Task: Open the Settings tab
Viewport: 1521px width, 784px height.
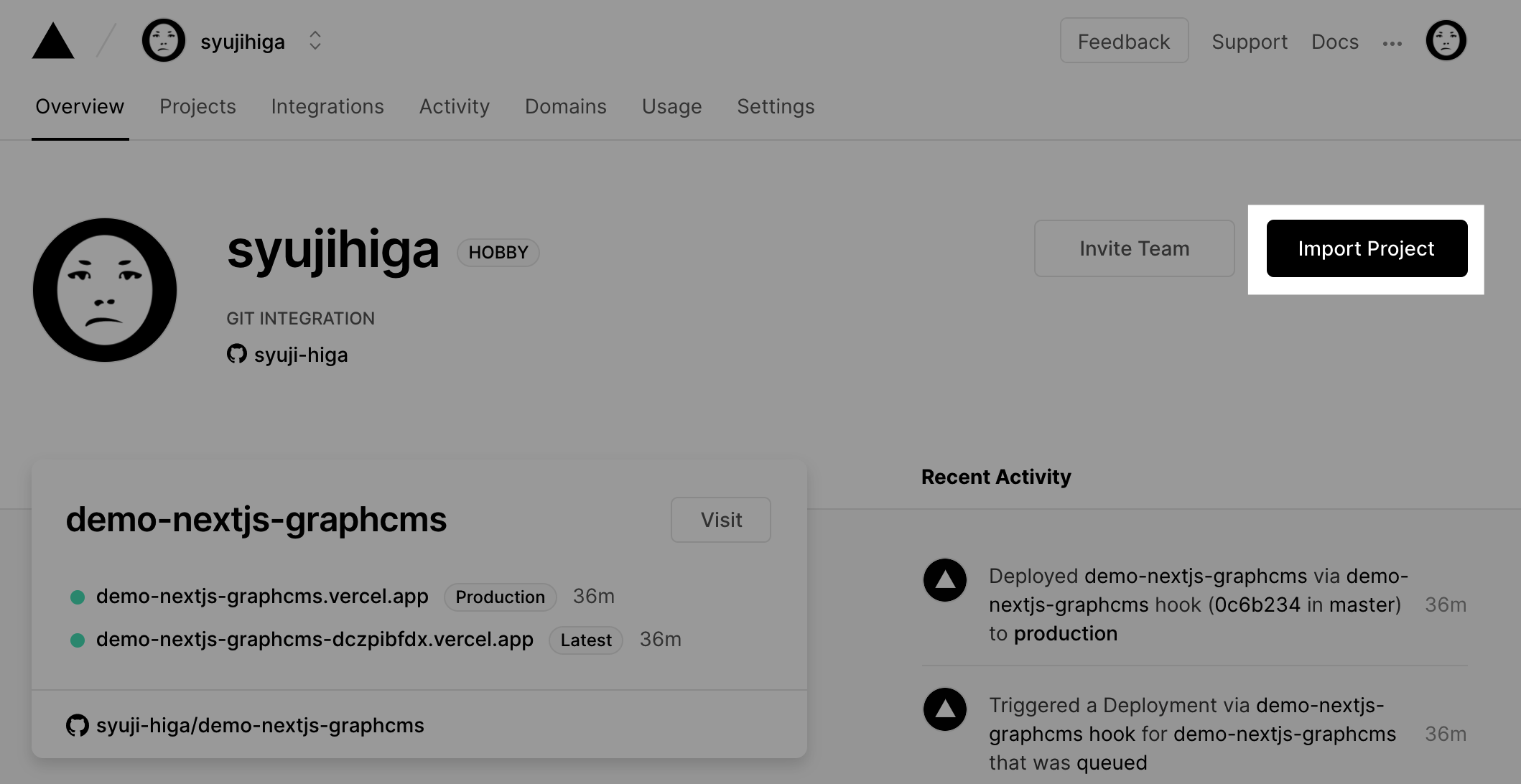Action: click(x=776, y=106)
